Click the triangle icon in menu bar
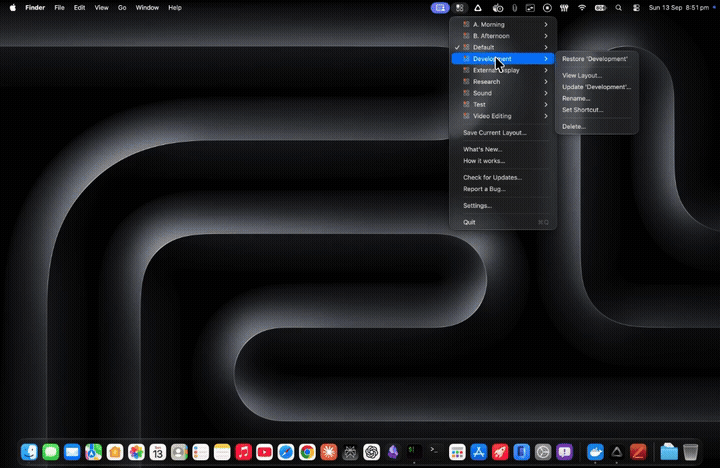720x468 pixels. [478, 8]
